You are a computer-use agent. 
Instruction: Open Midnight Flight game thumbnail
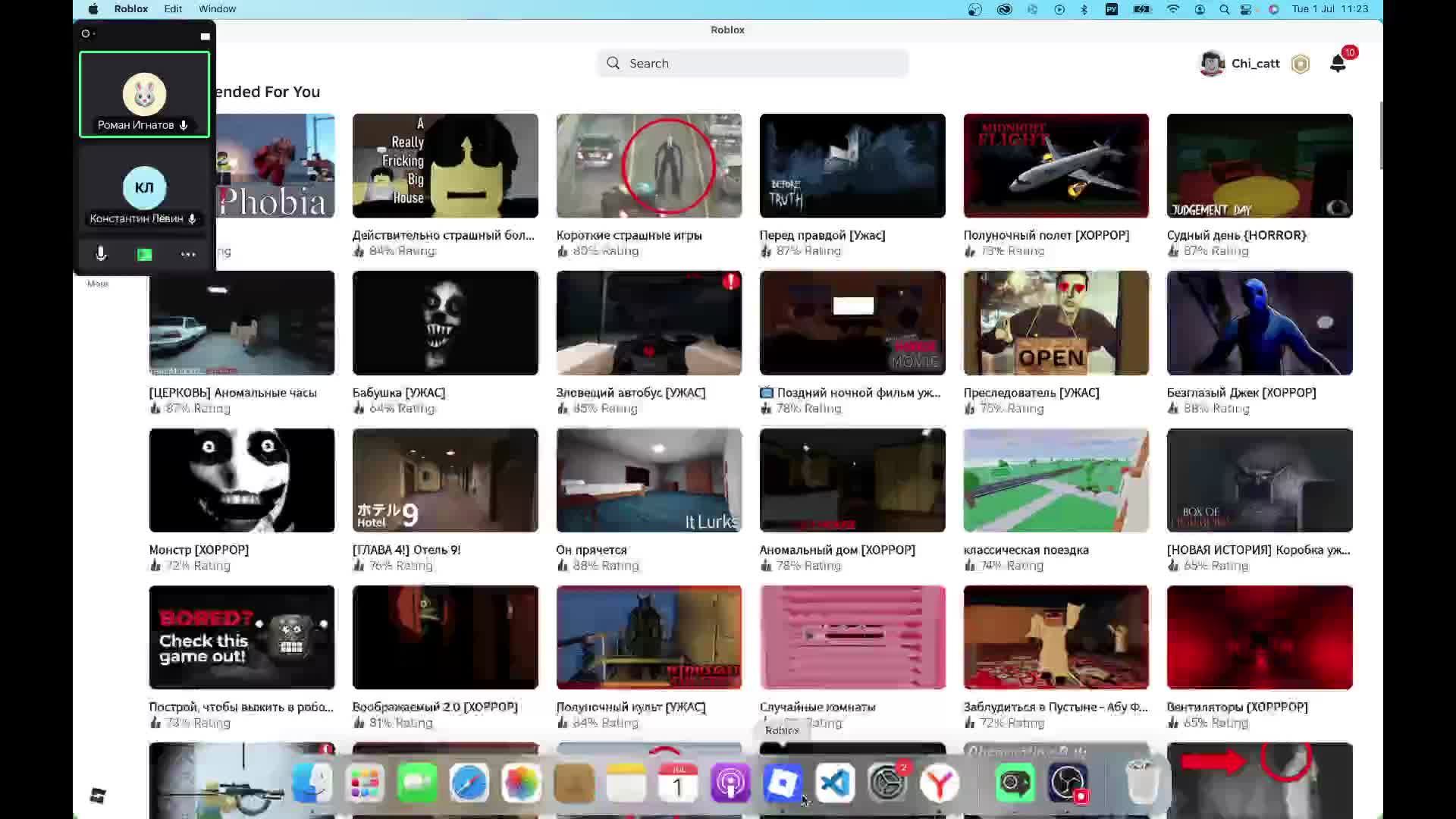pos(1056,166)
